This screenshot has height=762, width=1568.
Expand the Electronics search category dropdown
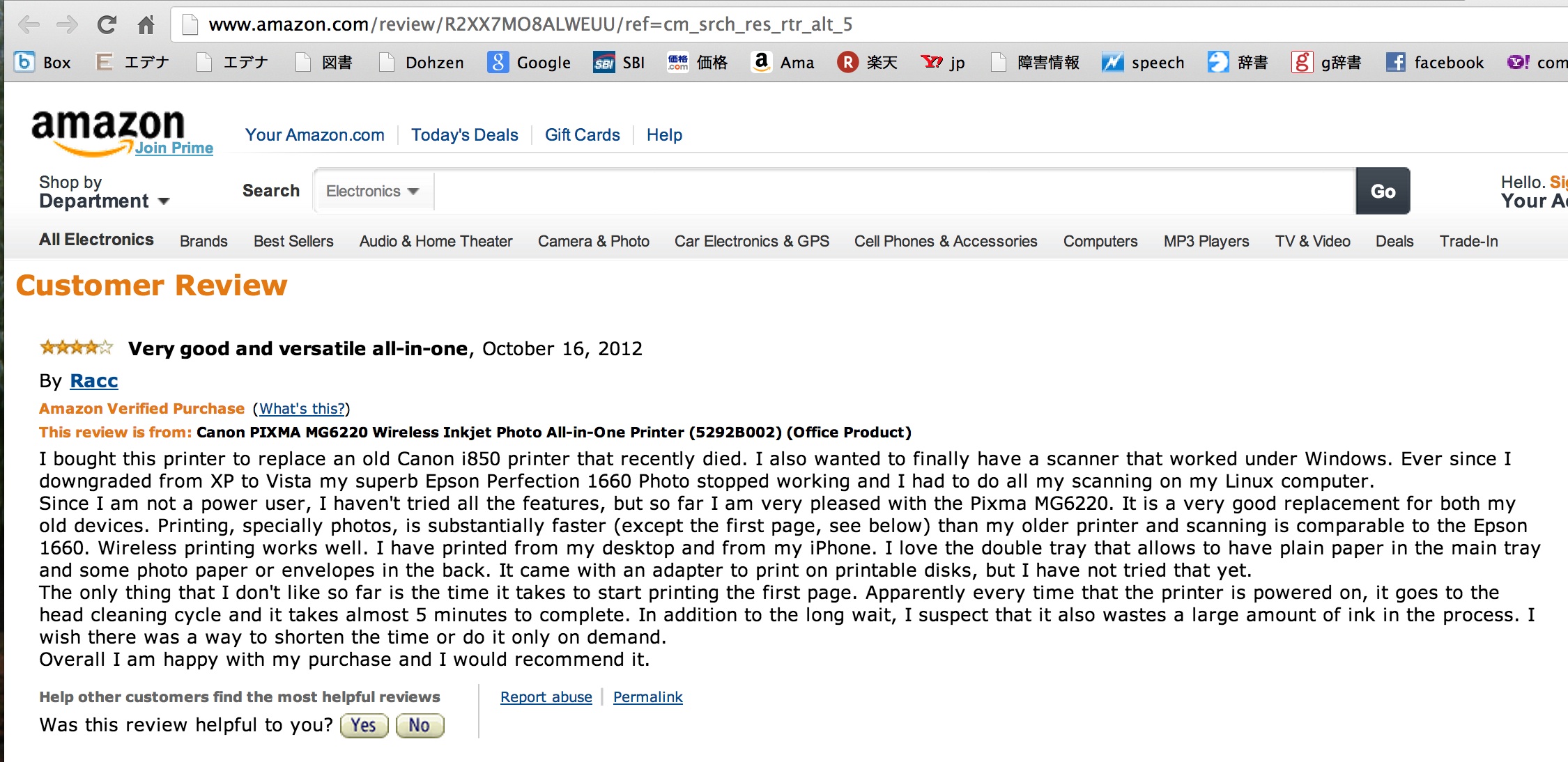[374, 191]
